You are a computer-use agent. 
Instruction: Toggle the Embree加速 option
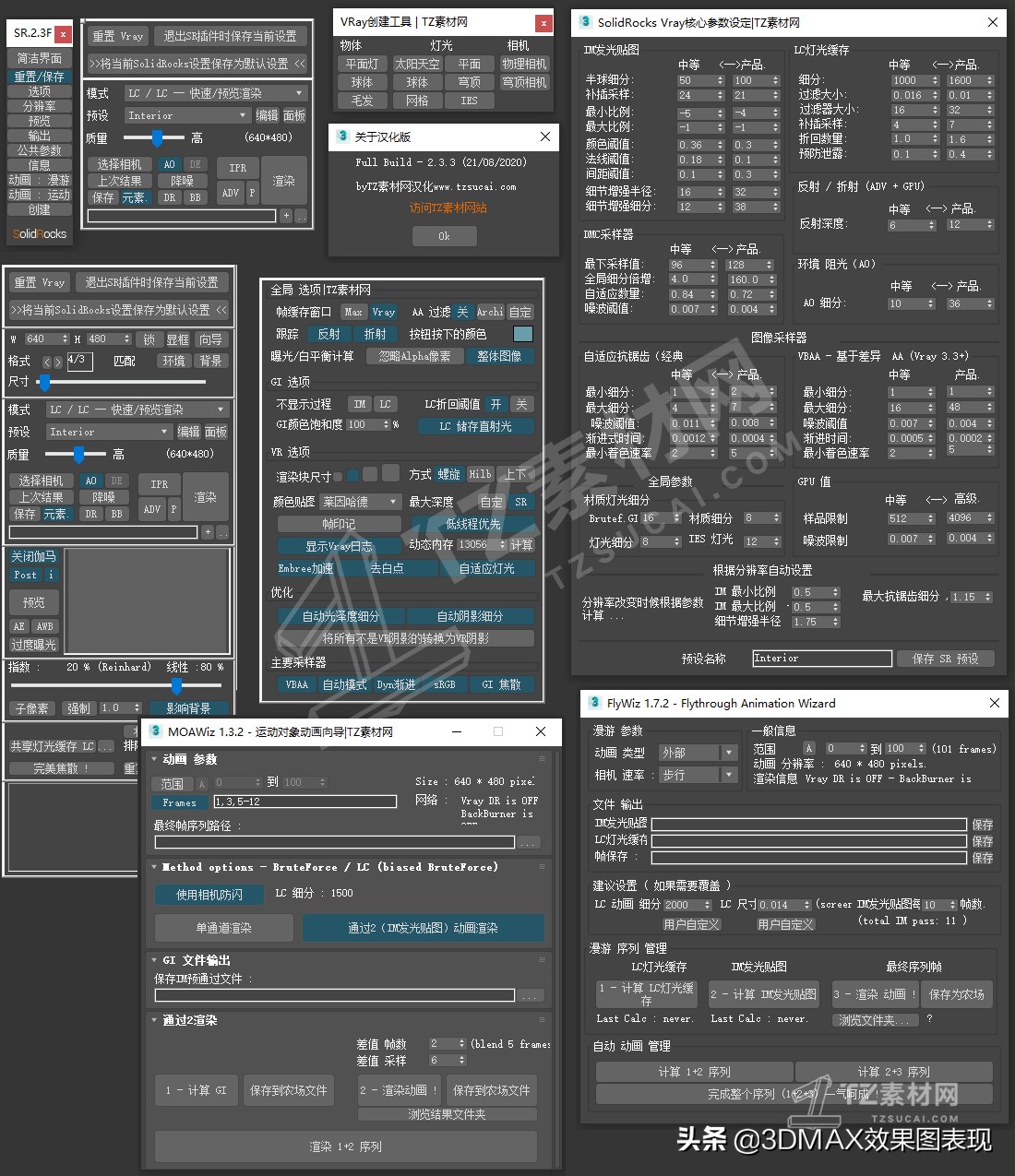coord(305,568)
